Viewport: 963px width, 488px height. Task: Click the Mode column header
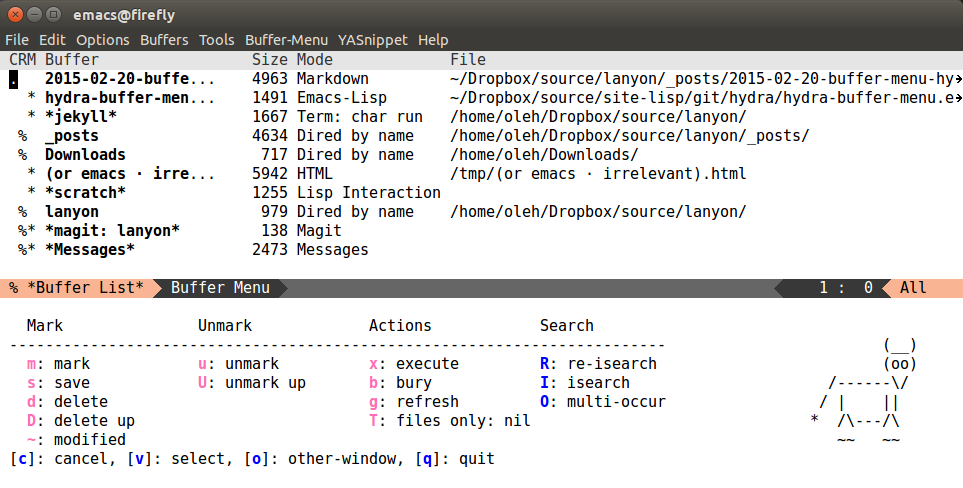pyautogui.click(x=314, y=60)
